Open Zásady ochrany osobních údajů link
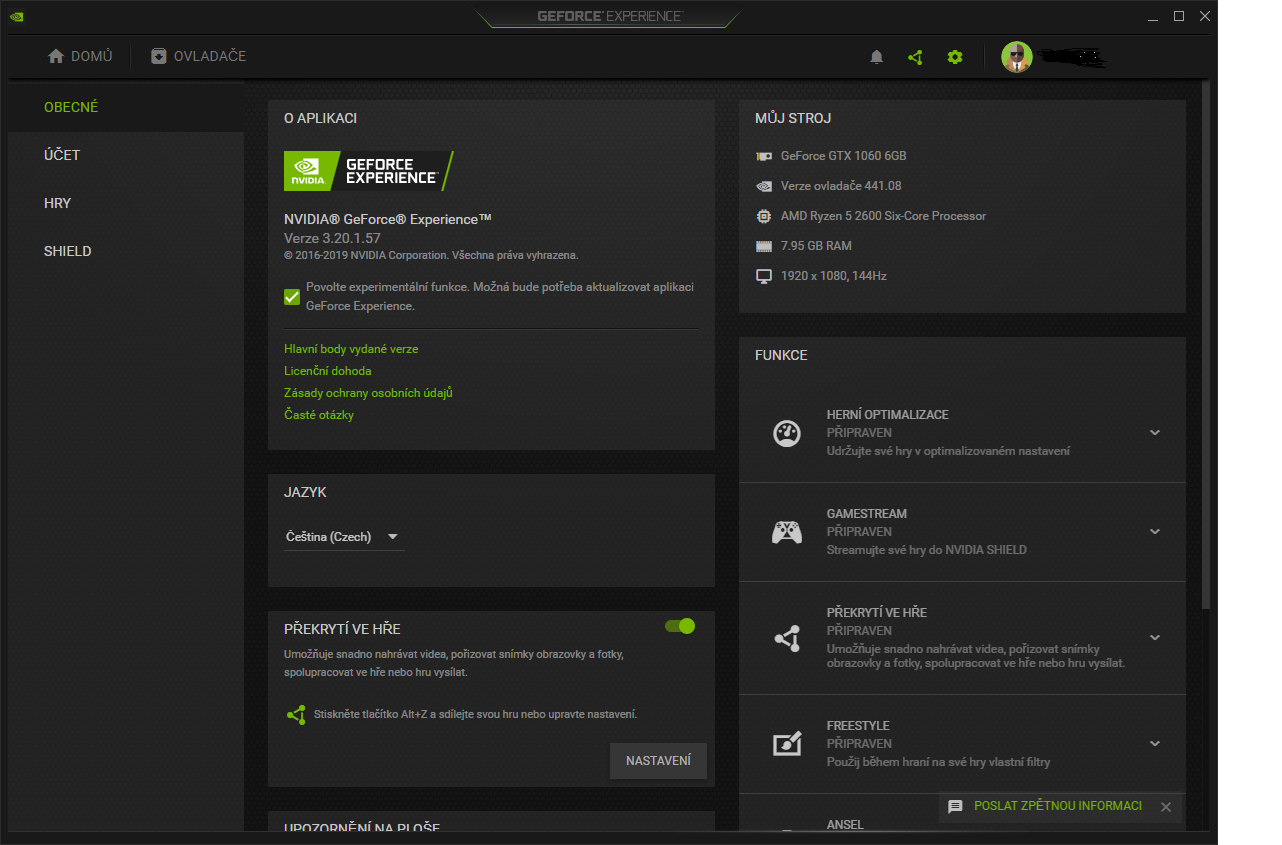Screen dimensions: 1282x845 pos(368,393)
